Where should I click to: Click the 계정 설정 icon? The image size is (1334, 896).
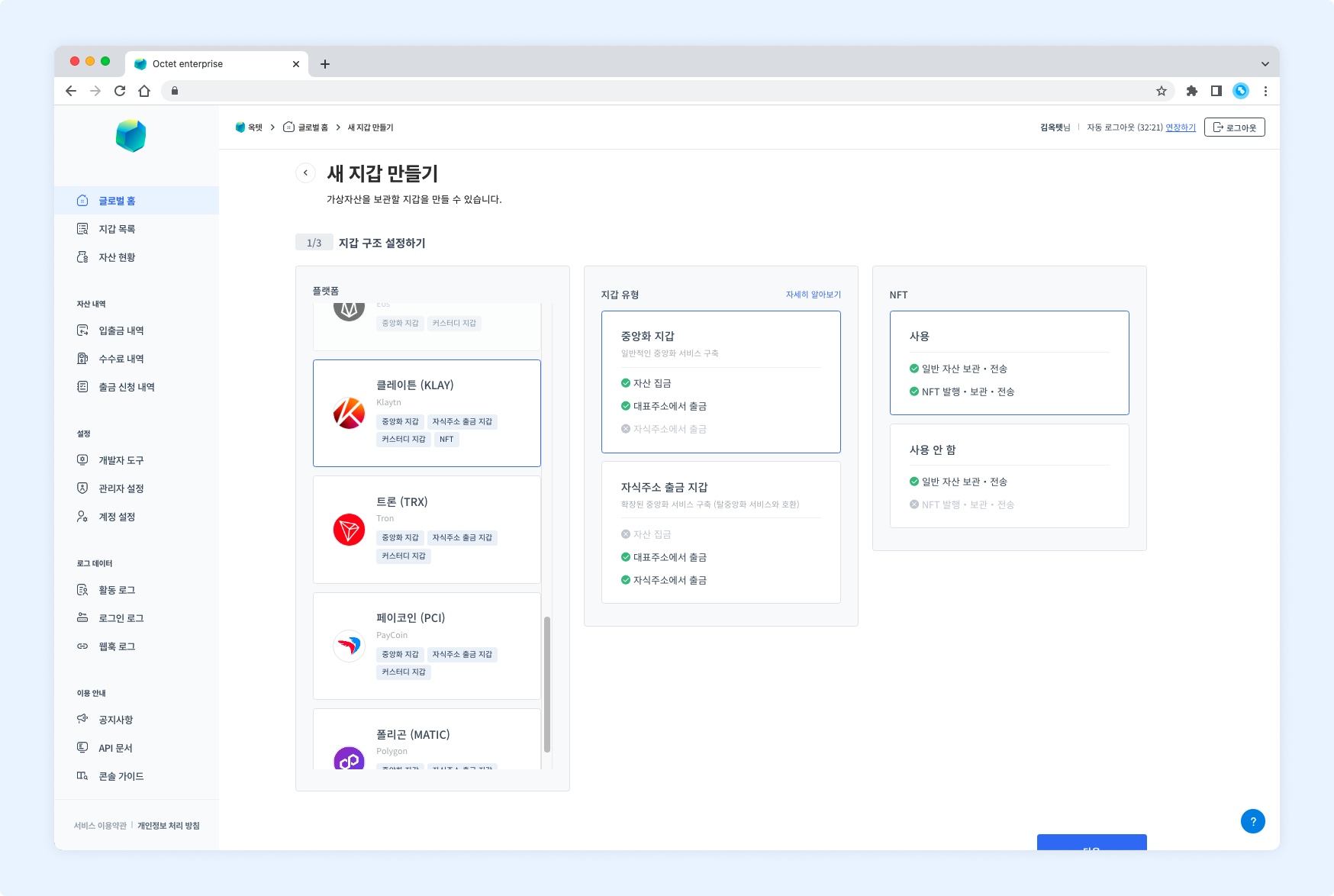click(x=82, y=517)
